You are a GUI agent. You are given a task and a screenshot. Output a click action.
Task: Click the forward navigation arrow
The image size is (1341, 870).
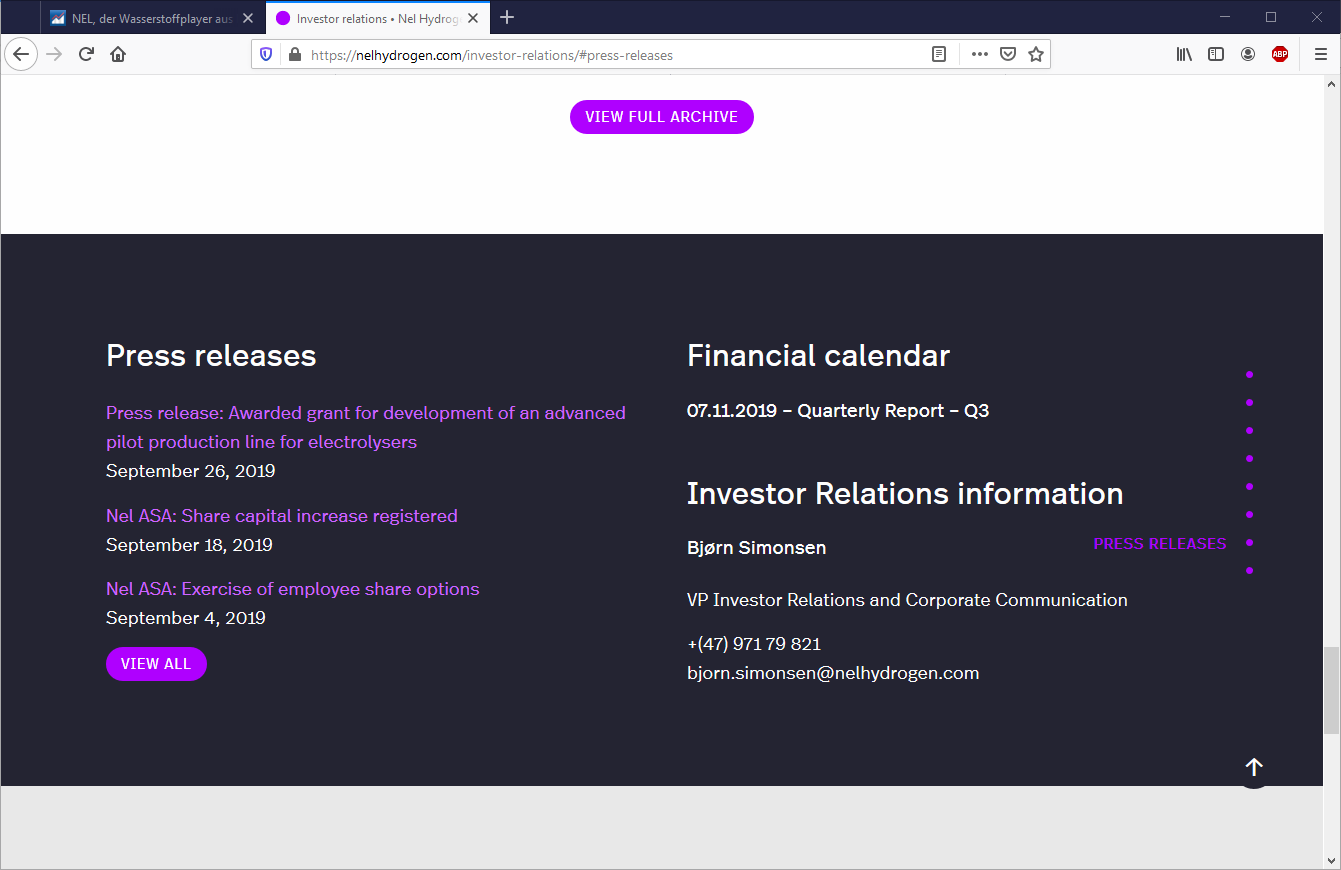coord(54,54)
